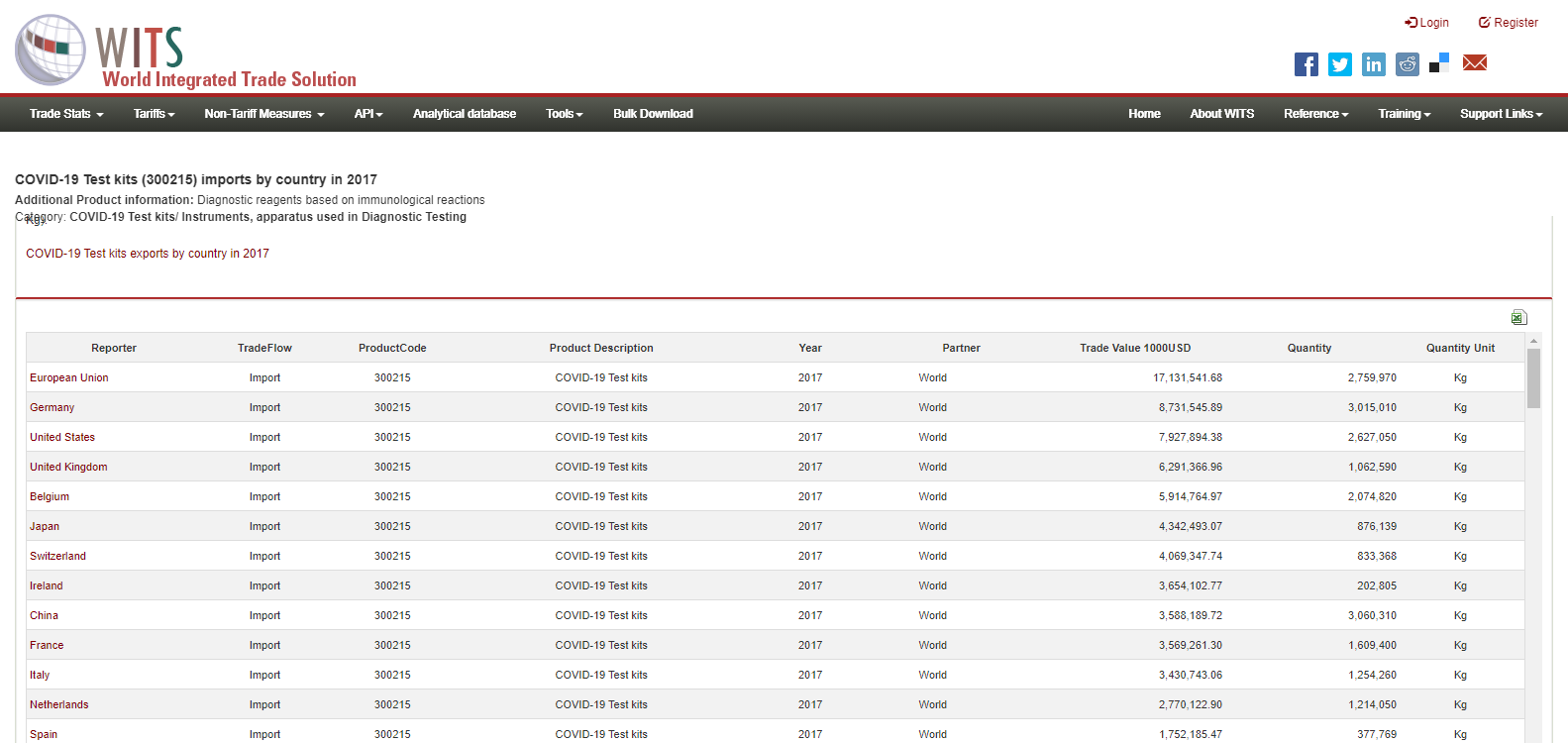Select the quantity 876,139
The image size is (1568, 743).
(x=1377, y=526)
